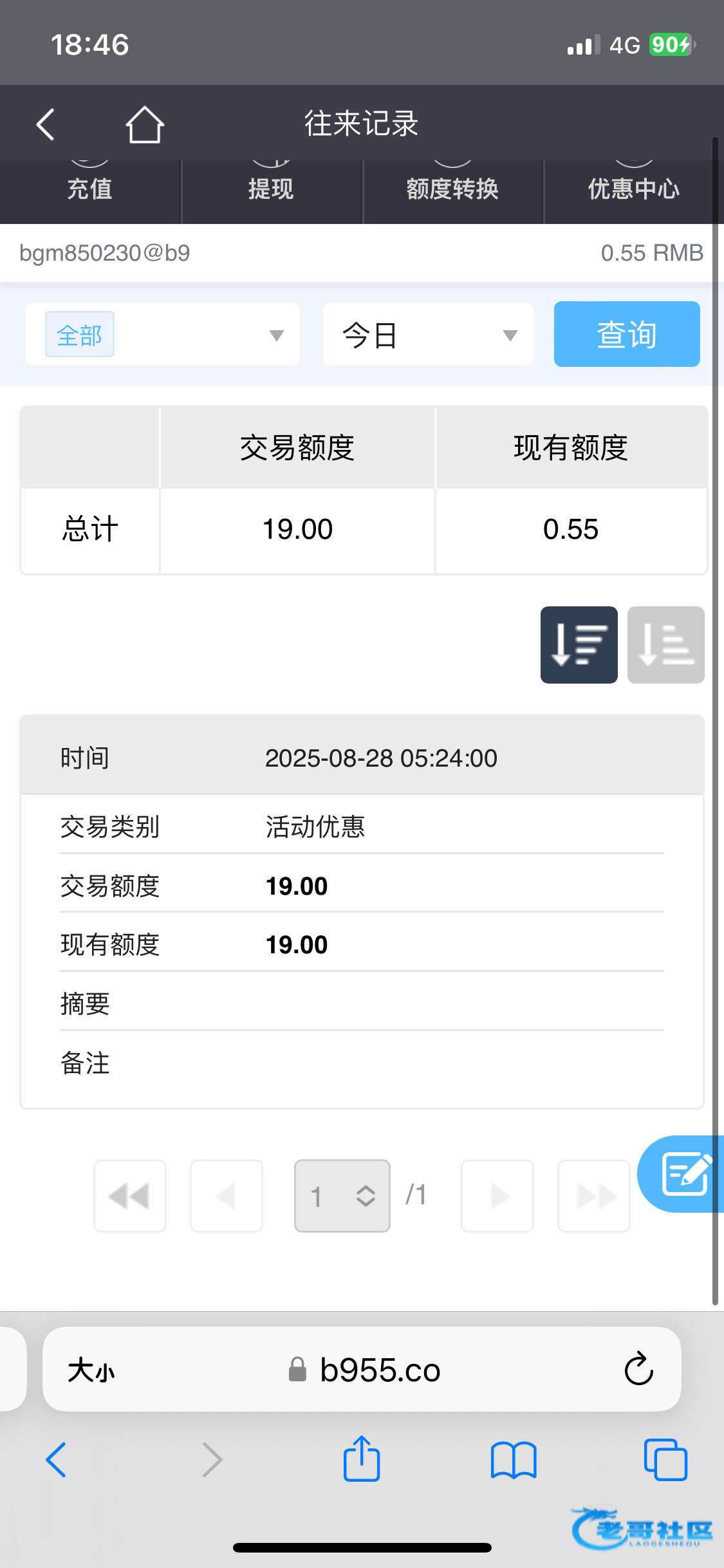Go back in Safari browser
Viewport: 724px width, 1568px height.
(x=57, y=1459)
